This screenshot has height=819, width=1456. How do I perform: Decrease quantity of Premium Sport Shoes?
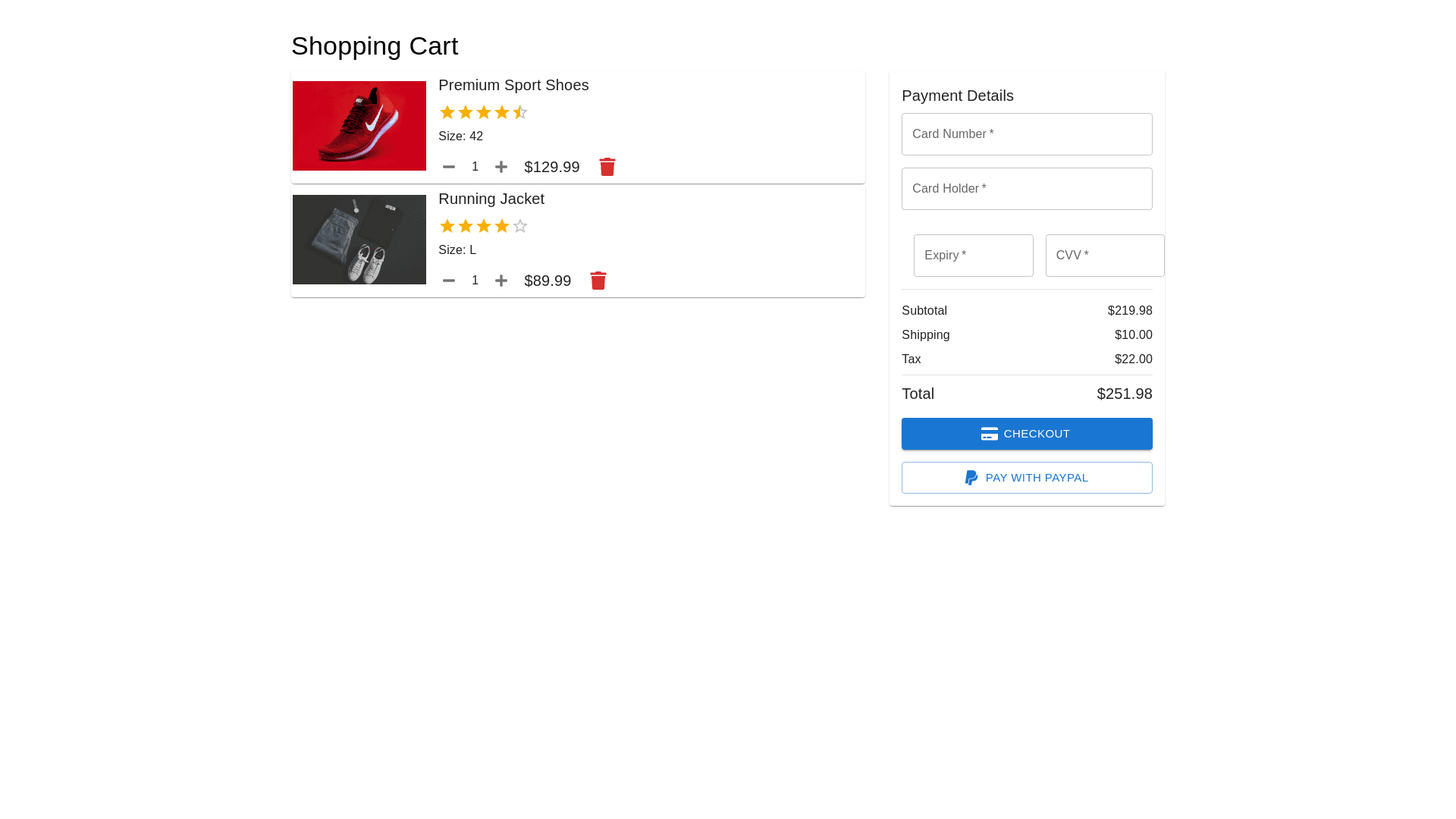449,167
